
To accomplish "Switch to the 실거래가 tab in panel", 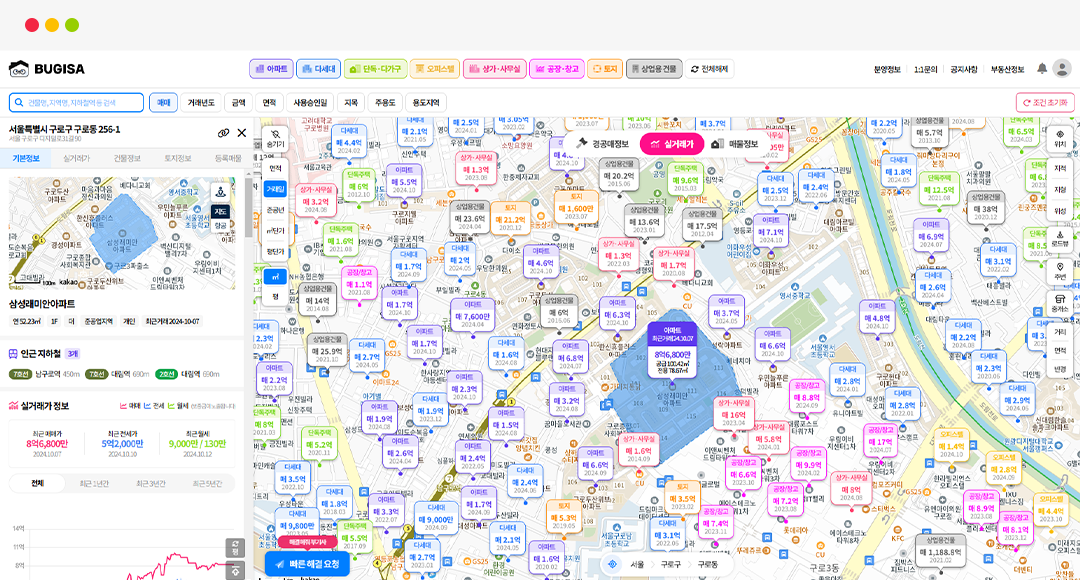I will tap(77, 158).
